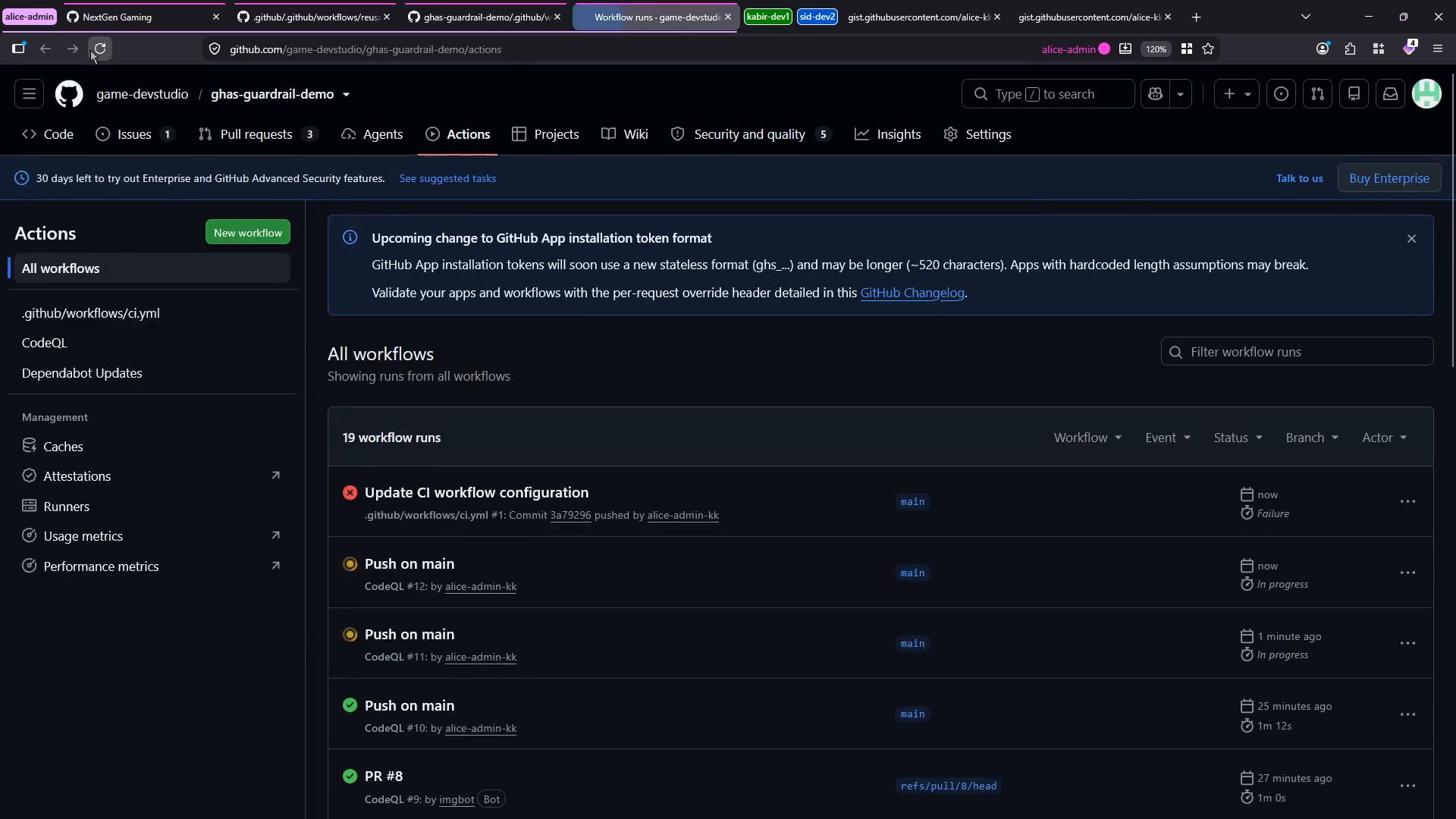Expand the Status filter dropdown
1456x819 pixels.
[1238, 438]
